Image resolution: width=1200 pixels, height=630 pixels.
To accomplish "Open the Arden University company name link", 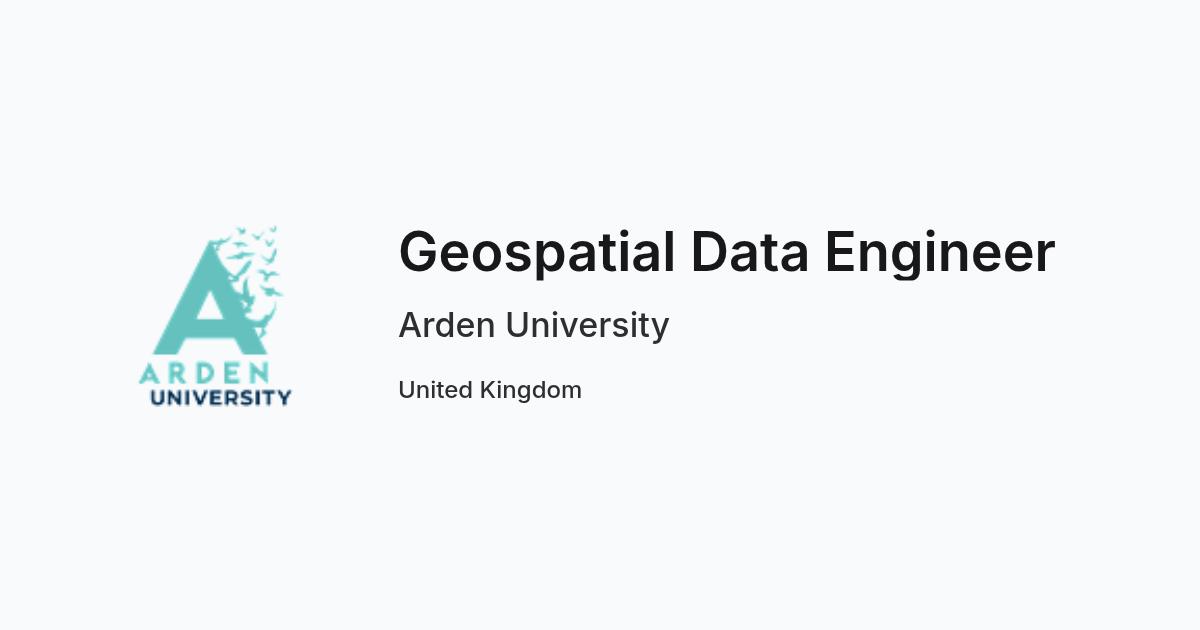I will (x=534, y=325).
